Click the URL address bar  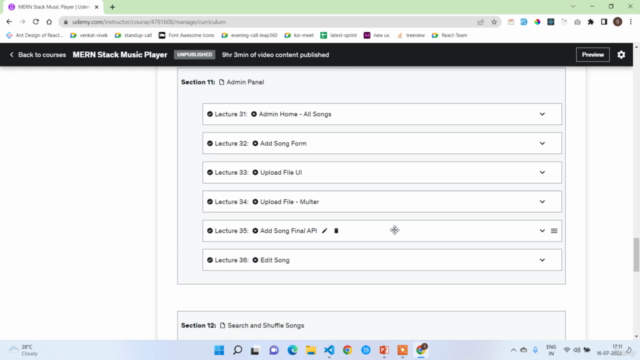(269, 22)
